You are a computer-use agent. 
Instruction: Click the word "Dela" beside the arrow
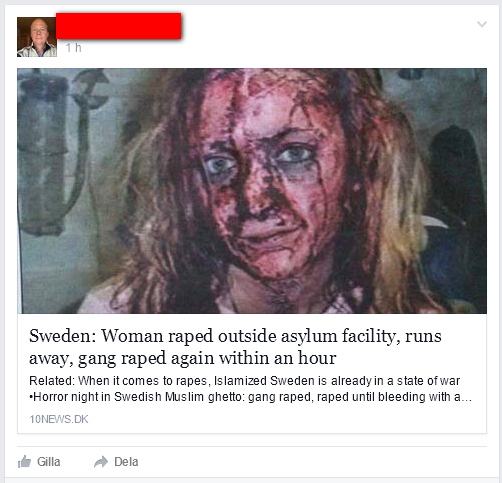(126, 462)
